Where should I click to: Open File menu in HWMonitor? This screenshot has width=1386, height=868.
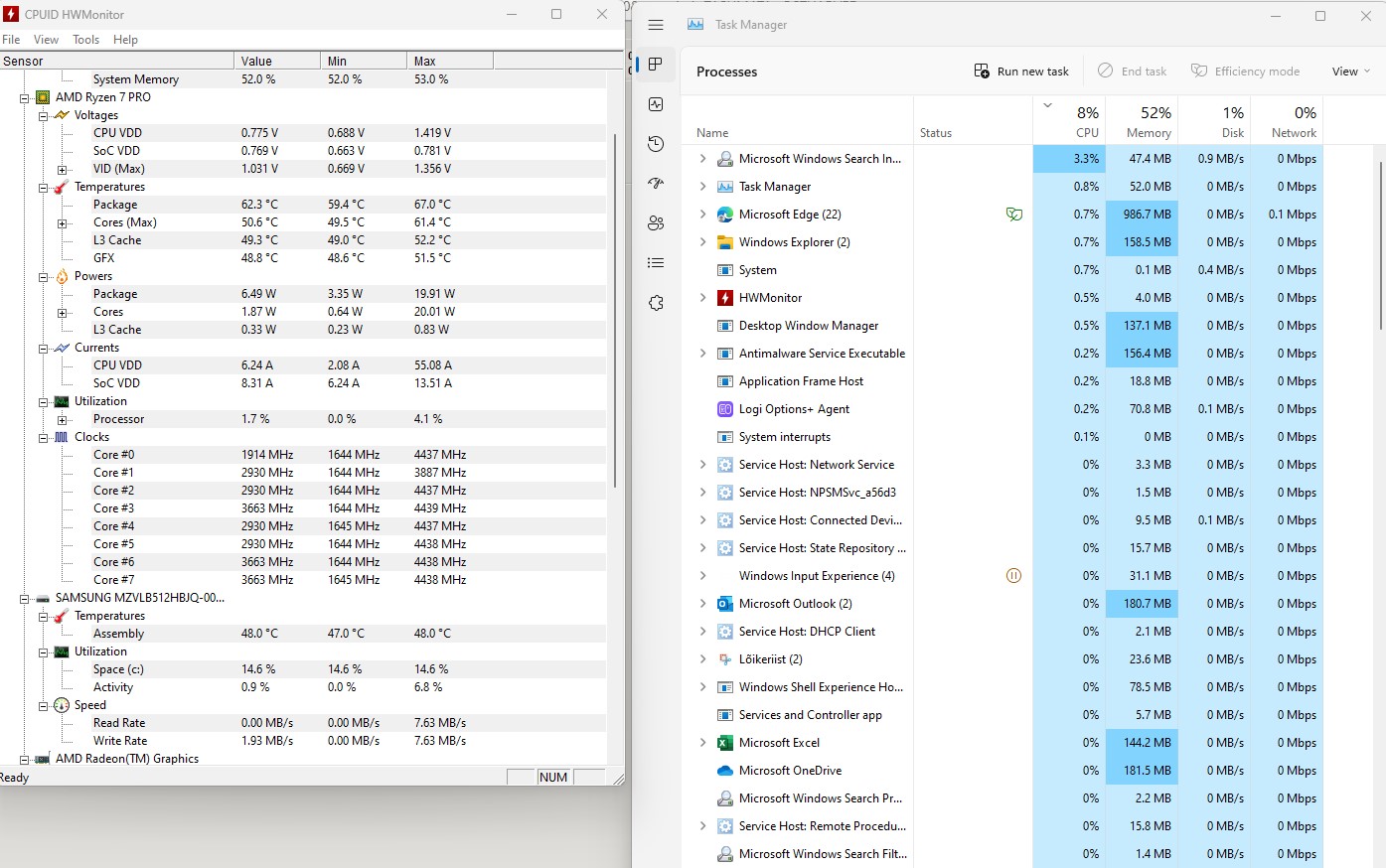click(x=12, y=40)
